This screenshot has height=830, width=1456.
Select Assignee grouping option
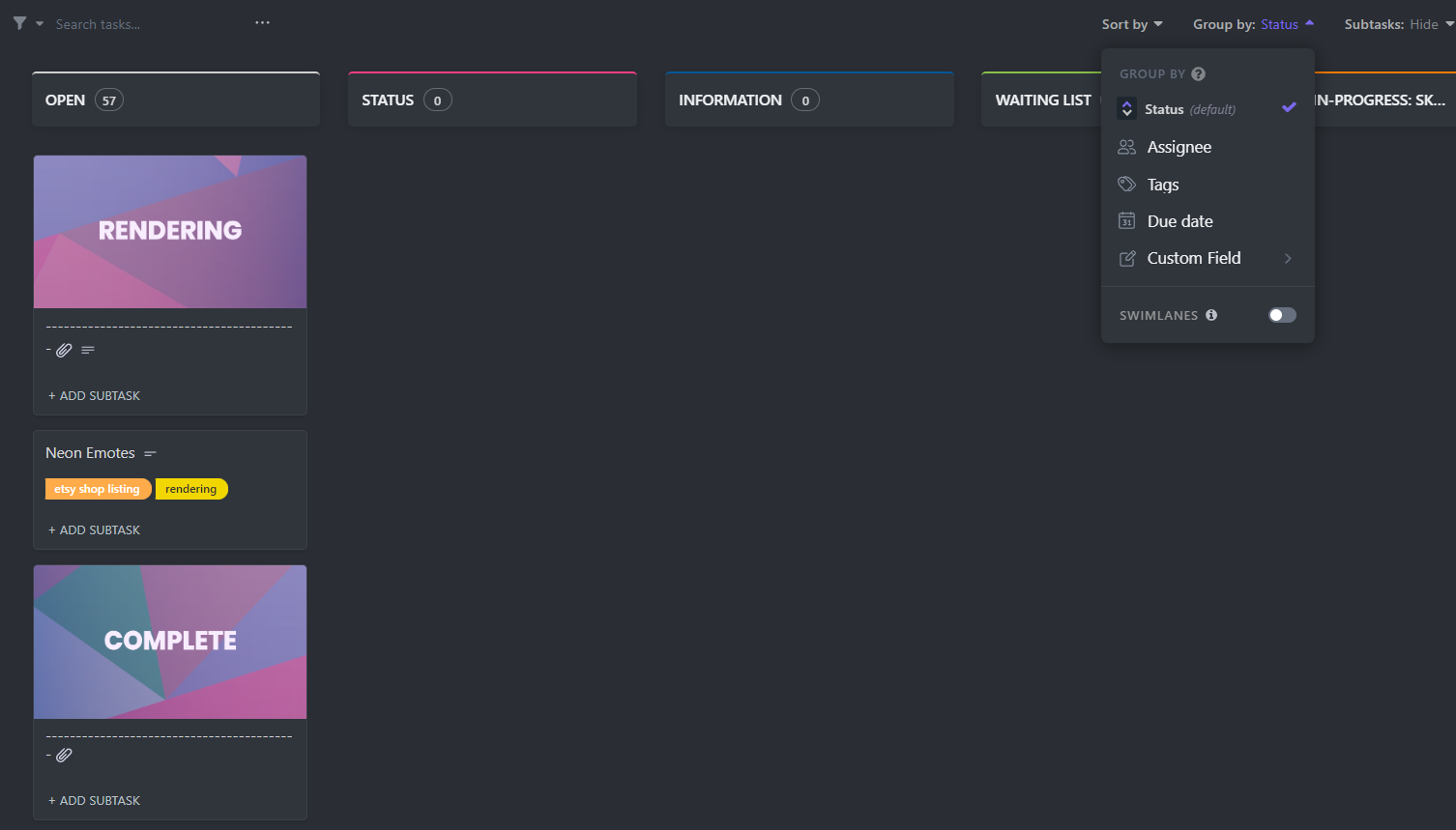pyautogui.click(x=1179, y=147)
